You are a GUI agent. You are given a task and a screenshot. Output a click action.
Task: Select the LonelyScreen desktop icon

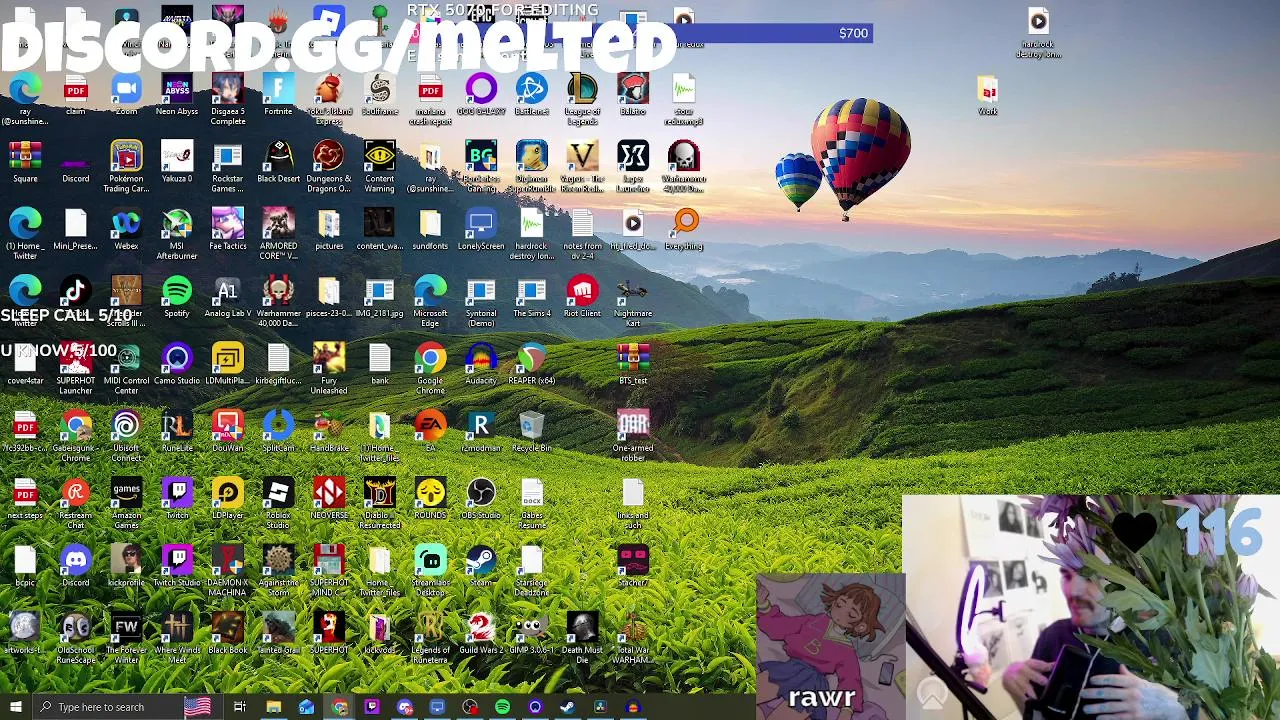point(481,229)
